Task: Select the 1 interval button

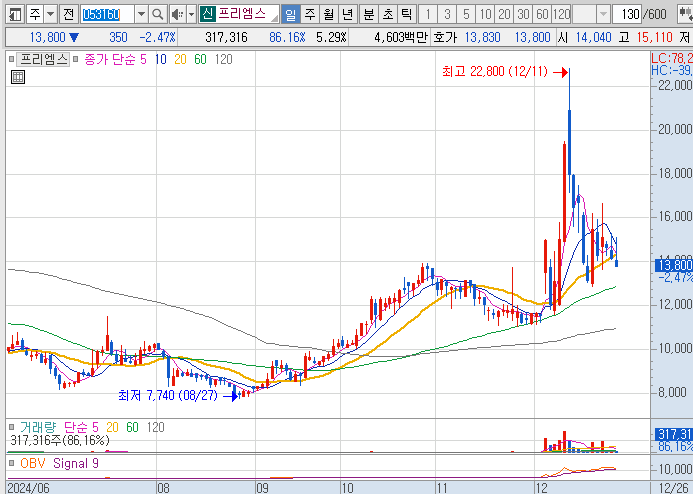Action: (428, 15)
